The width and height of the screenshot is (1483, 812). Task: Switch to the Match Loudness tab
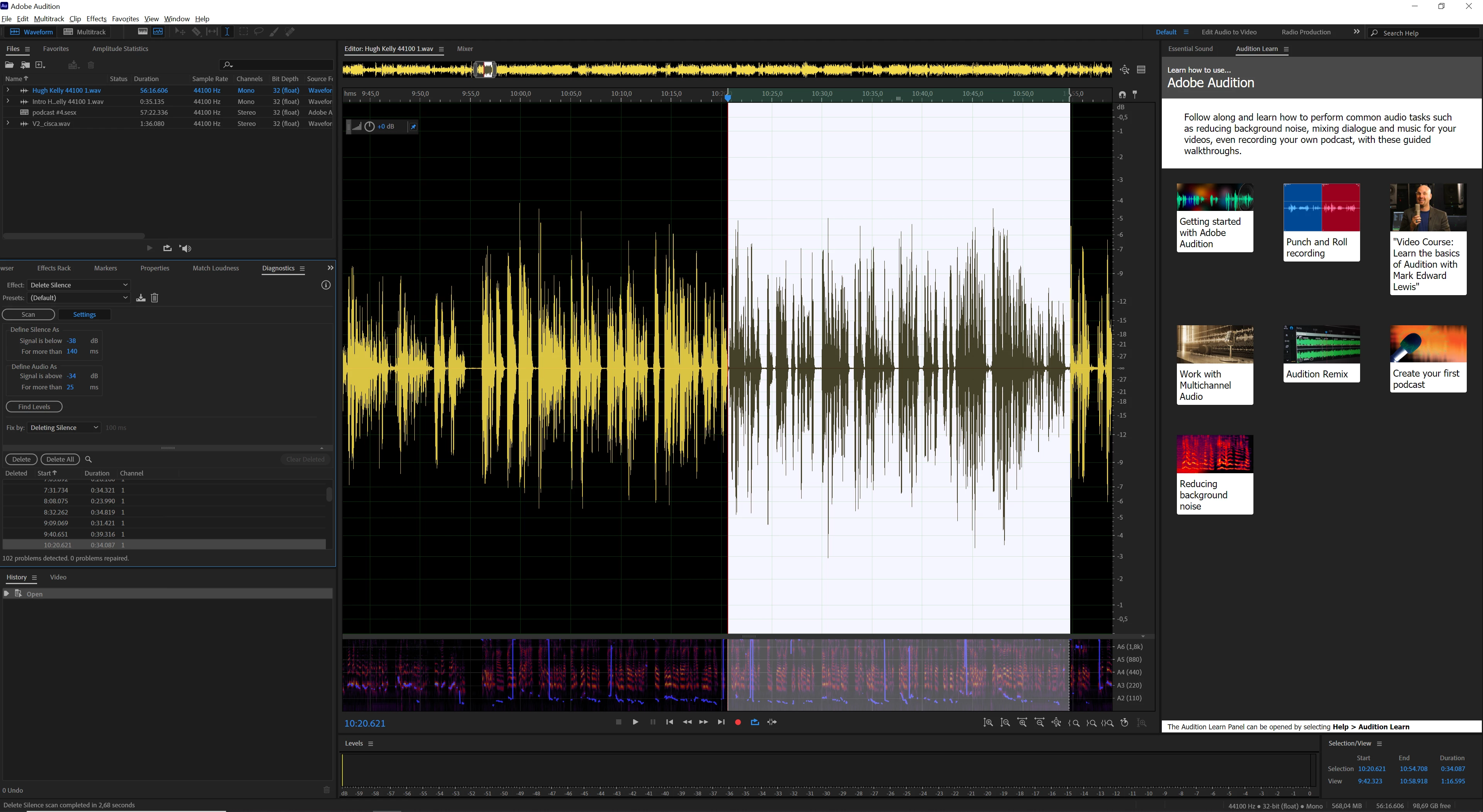(x=215, y=268)
